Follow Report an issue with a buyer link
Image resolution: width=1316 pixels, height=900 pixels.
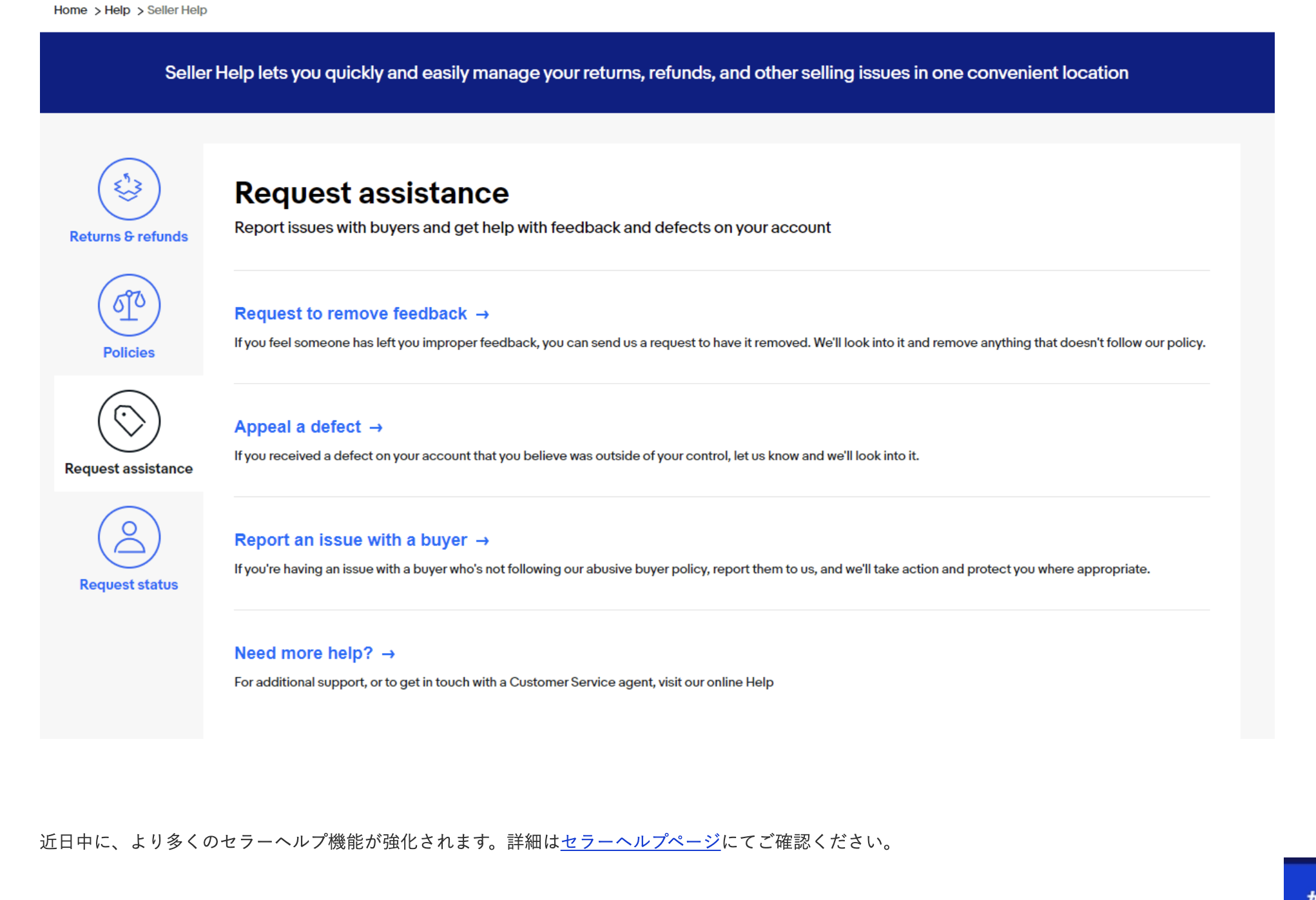click(x=350, y=540)
